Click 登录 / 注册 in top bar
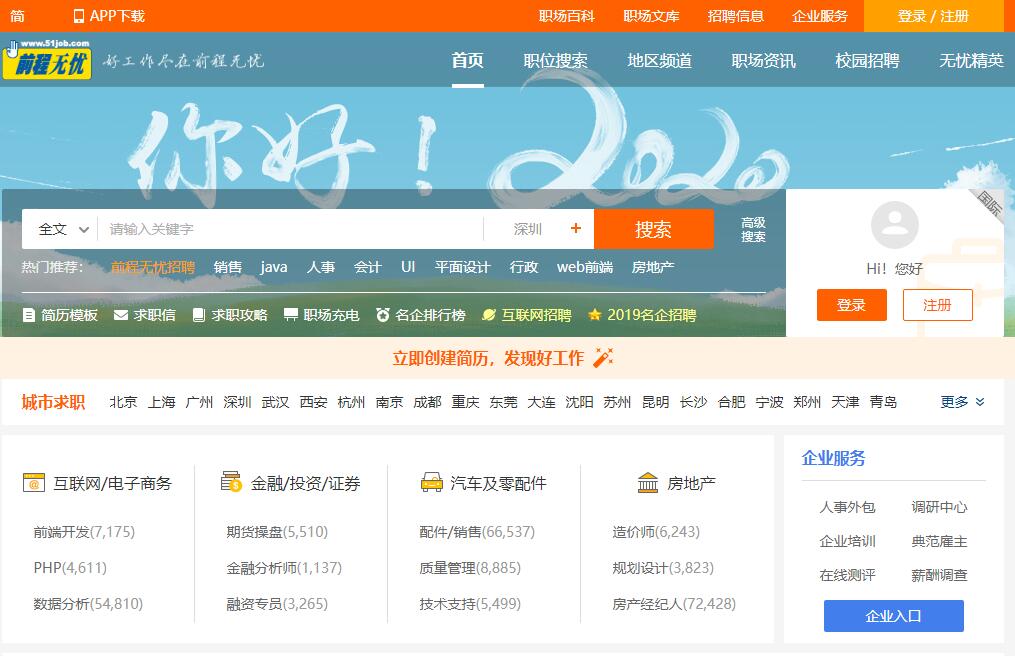This screenshot has width=1015, height=656. pyautogui.click(x=933, y=16)
